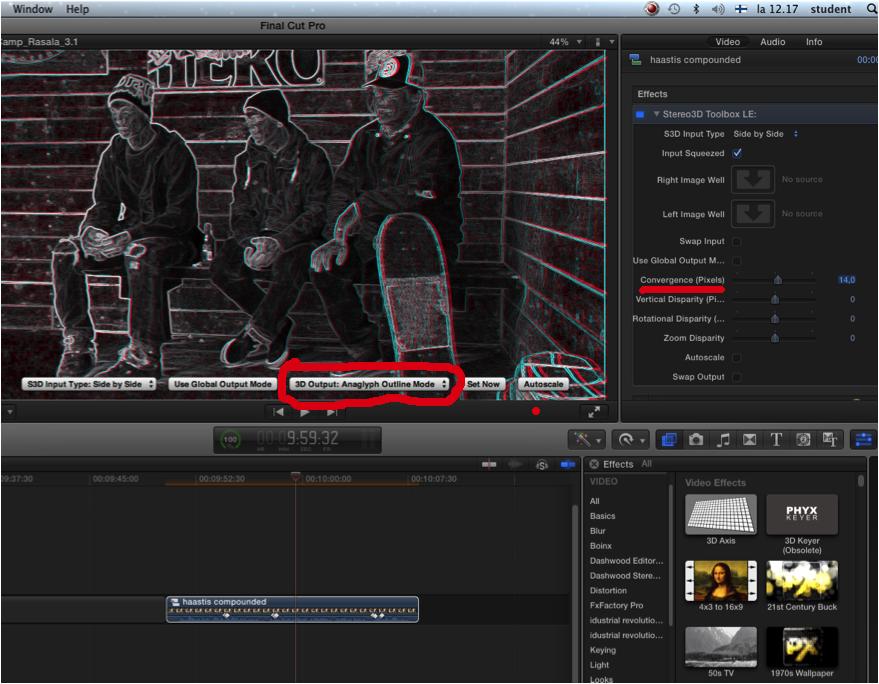The height and width of the screenshot is (684, 879).
Task: Open the Themes browser
Action: point(830,440)
